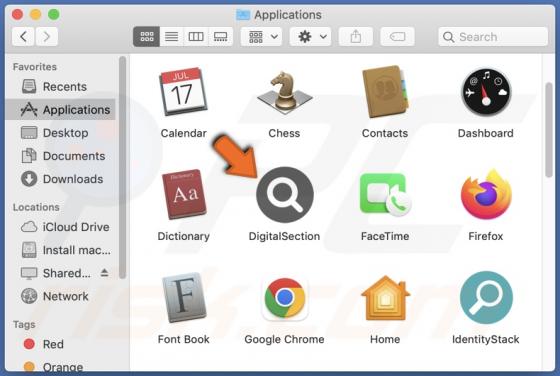
Task: Filter by the Orange tag
Action: [x=60, y=367]
